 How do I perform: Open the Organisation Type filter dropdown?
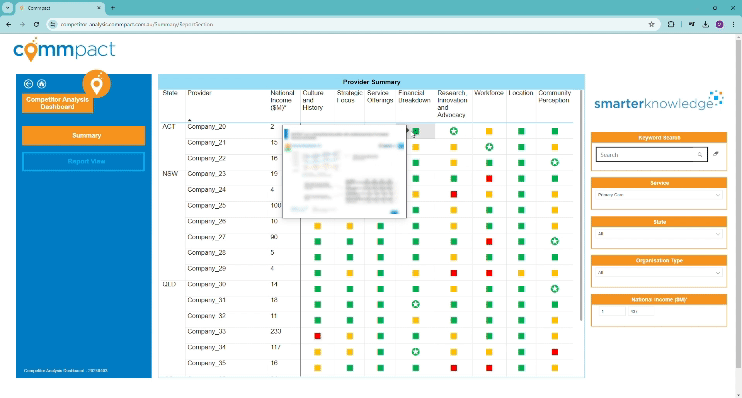(x=658, y=273)
